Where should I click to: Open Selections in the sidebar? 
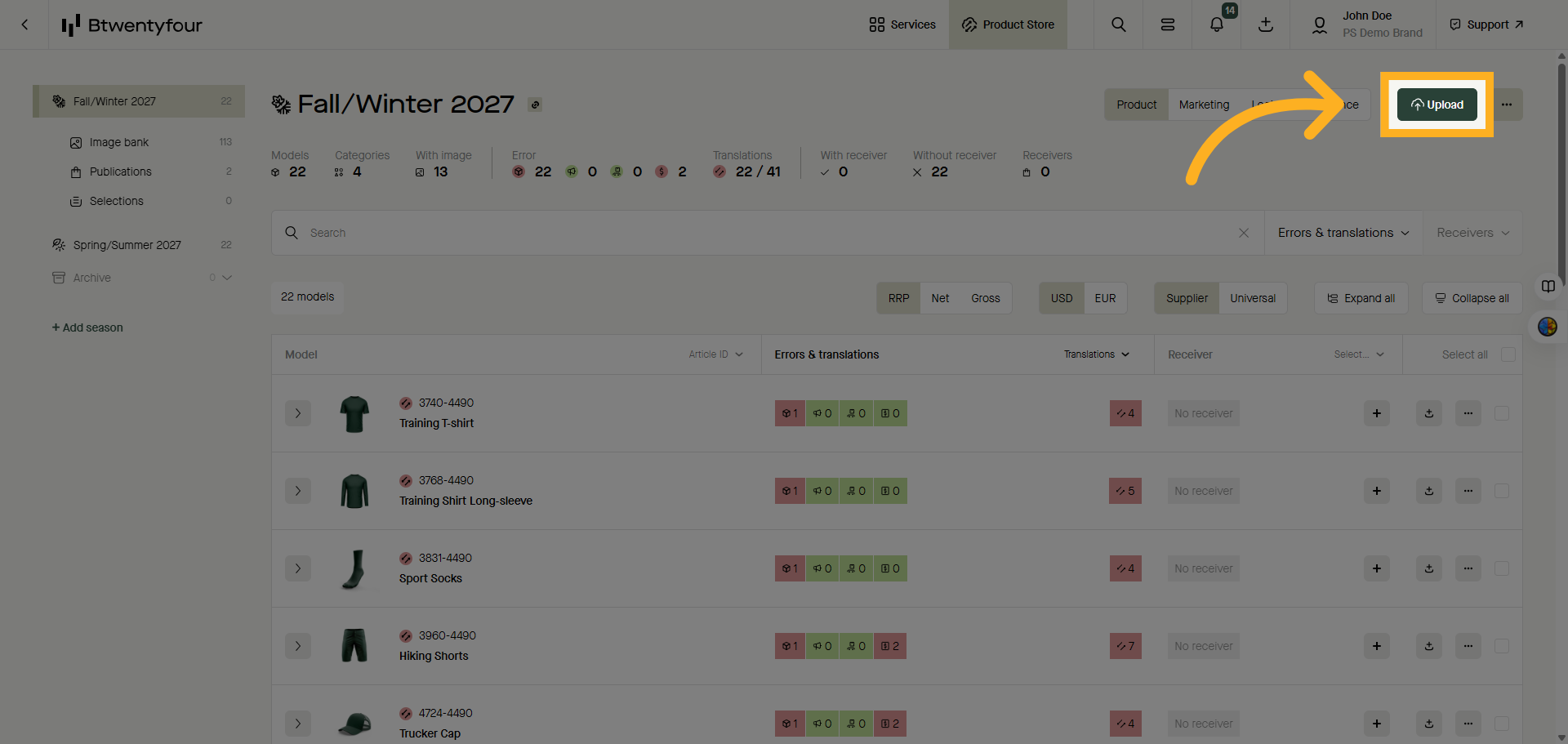coord(116,201)
